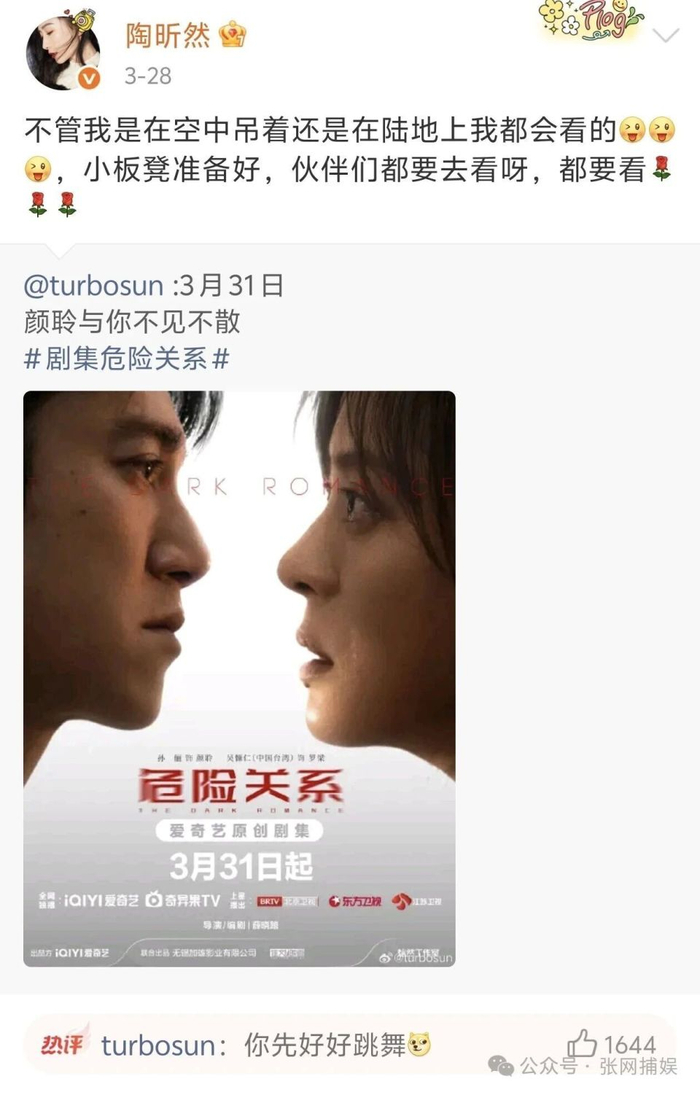The width and height of the screenshot is (700, 1094).
Task: Open 陶昕然's profile avatar
Action: click(63, 53)
